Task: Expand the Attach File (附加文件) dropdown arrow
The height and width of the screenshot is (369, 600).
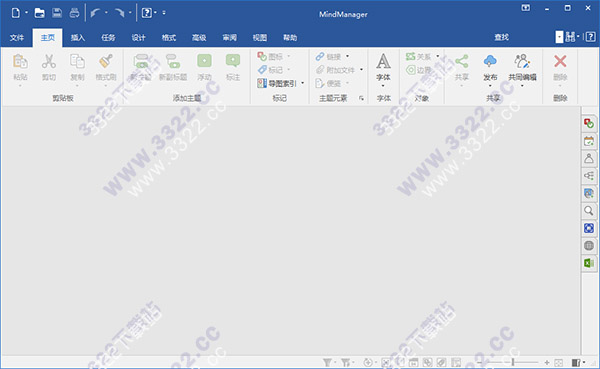Action: point(361,70)
